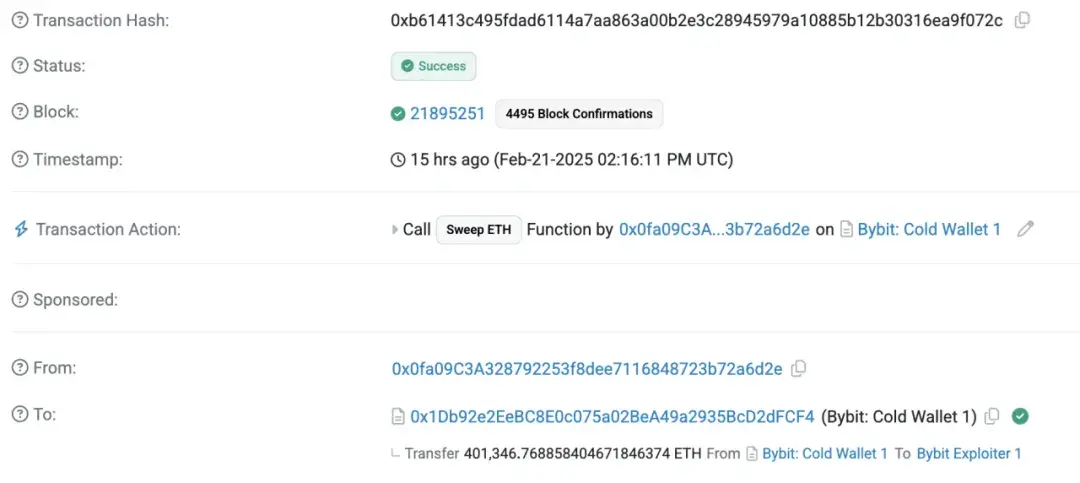Expand the Transaction Action call details
This screenshot has height=483, width=1080.
click(x=394, y=229)
